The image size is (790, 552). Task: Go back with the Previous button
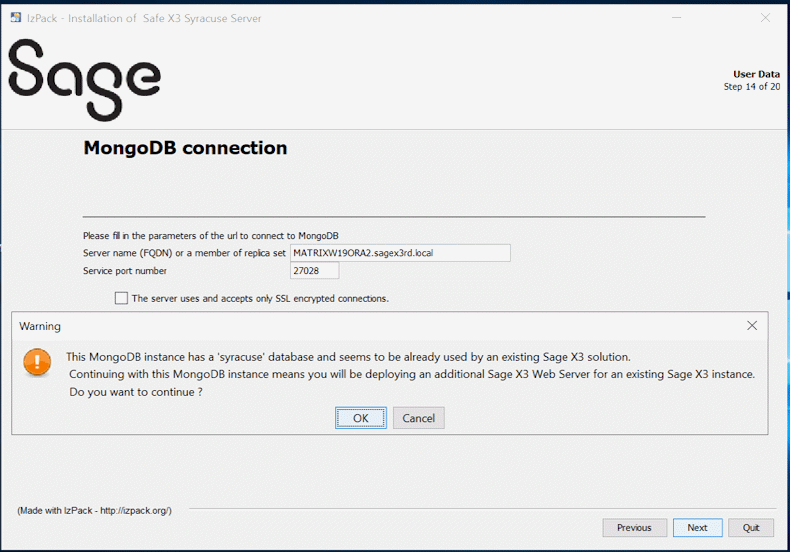click(634, 527)
